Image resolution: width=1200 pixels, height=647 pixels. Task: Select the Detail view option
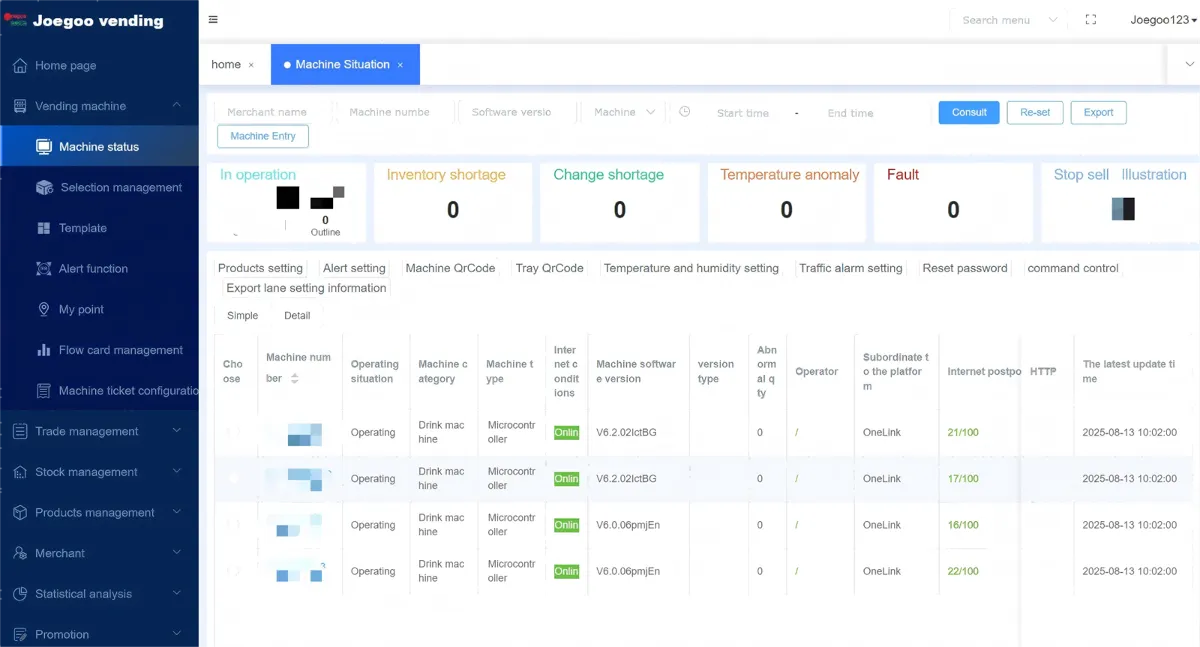click(x=297, y=316)
